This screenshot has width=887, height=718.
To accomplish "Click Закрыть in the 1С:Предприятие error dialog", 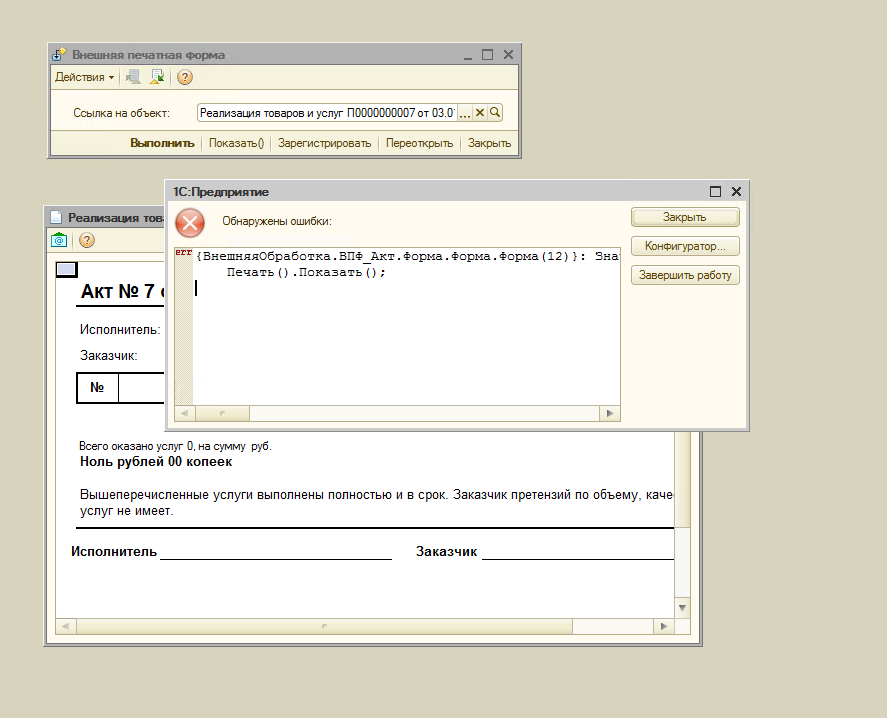I will 685,217.
